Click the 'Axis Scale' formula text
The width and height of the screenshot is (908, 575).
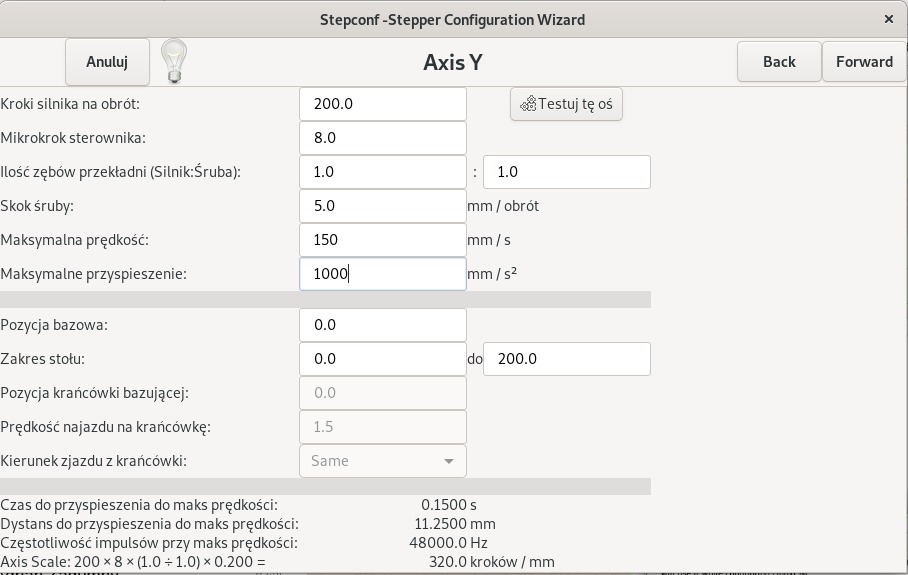133,562
